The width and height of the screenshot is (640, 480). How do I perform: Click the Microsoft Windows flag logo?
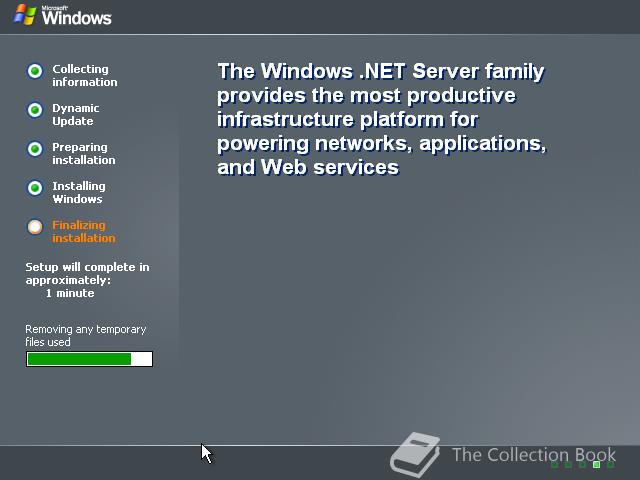tap(24, 15)
